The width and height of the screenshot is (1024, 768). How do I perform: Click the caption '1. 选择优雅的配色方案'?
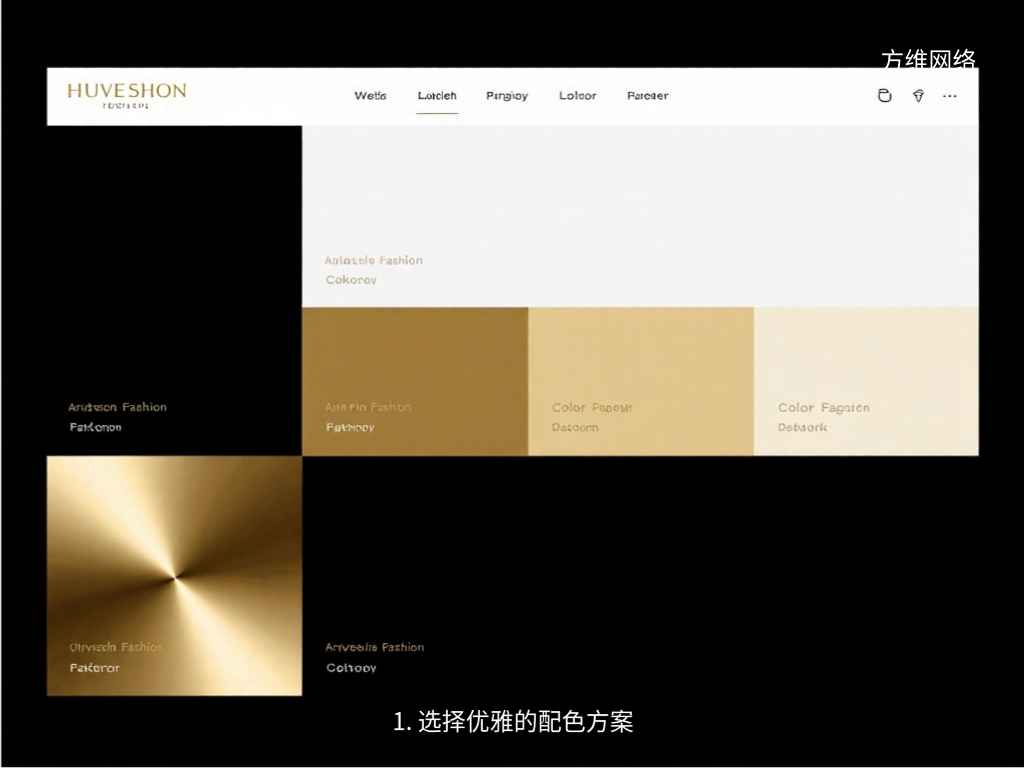(x=513, y=721)
